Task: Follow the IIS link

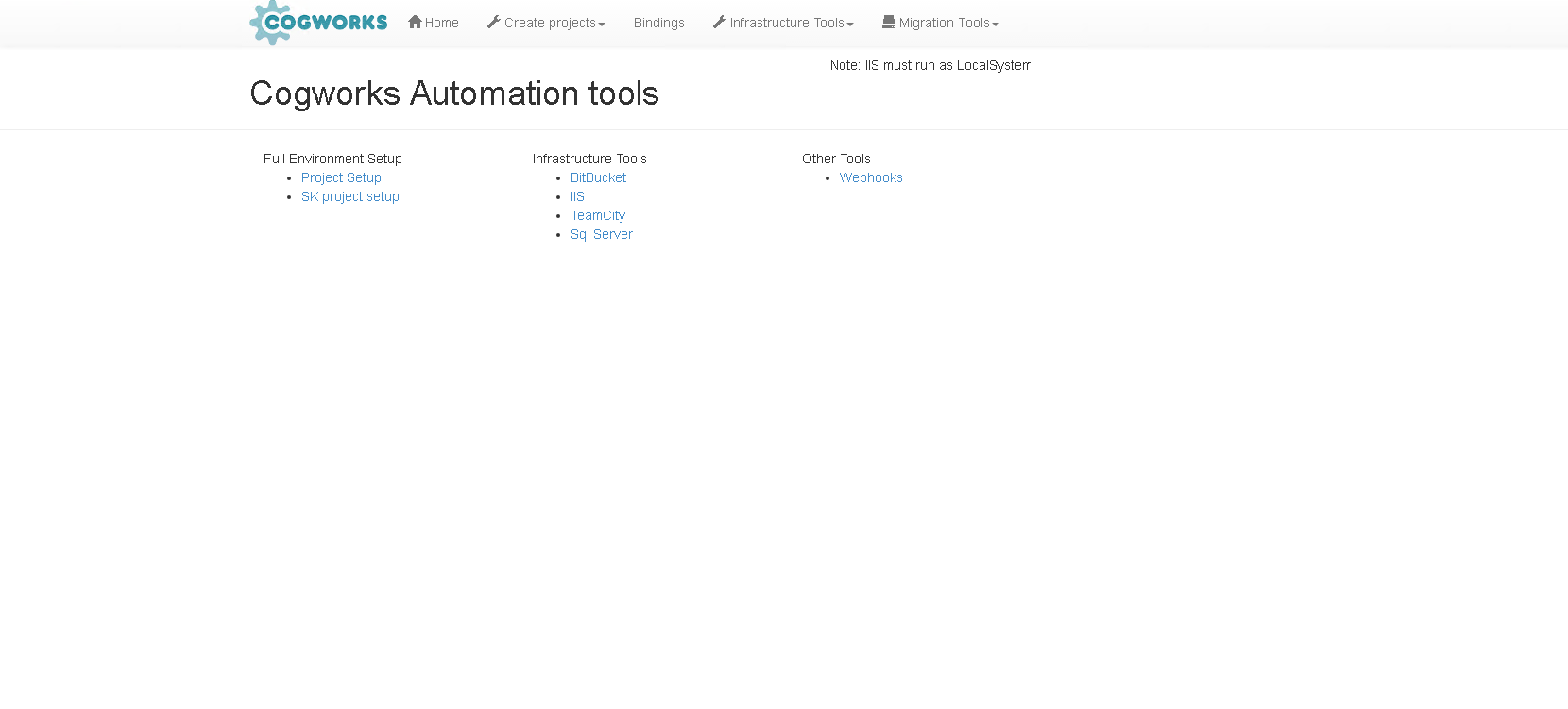Action: click(x=577, y=196)
